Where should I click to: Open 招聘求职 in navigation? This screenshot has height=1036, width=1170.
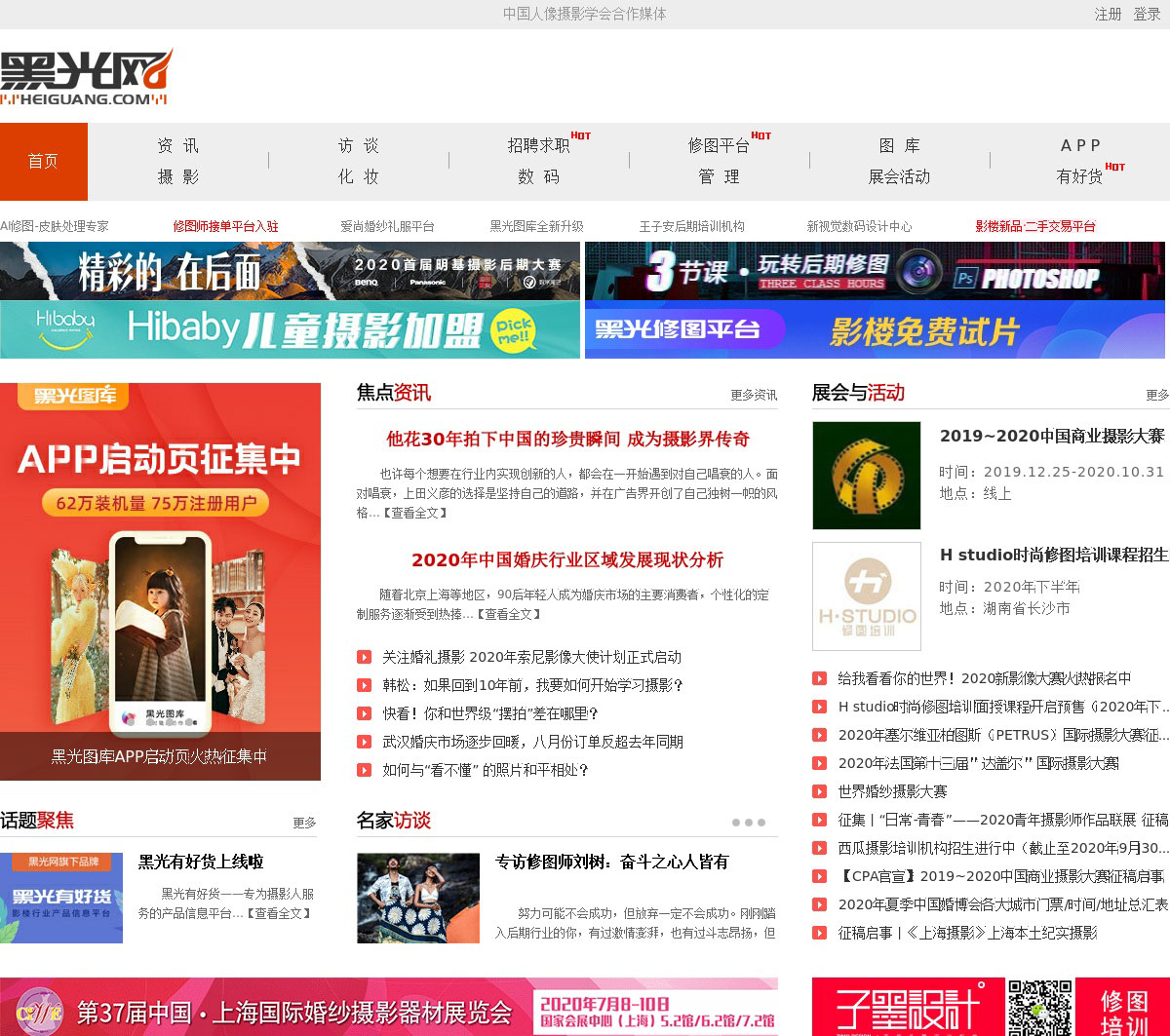click(x=539, y=145)
